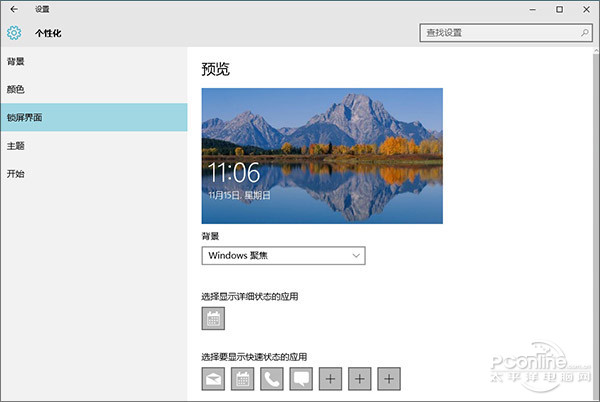
Task: Minimize the Settings window
Action: 532,10
